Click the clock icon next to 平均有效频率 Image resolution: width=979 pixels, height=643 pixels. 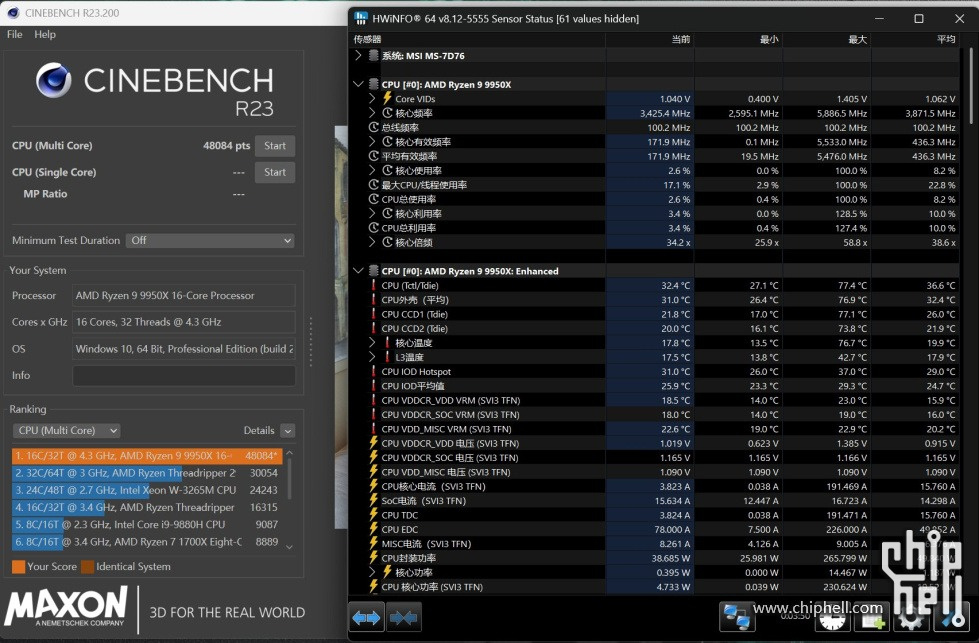(373, 156)
